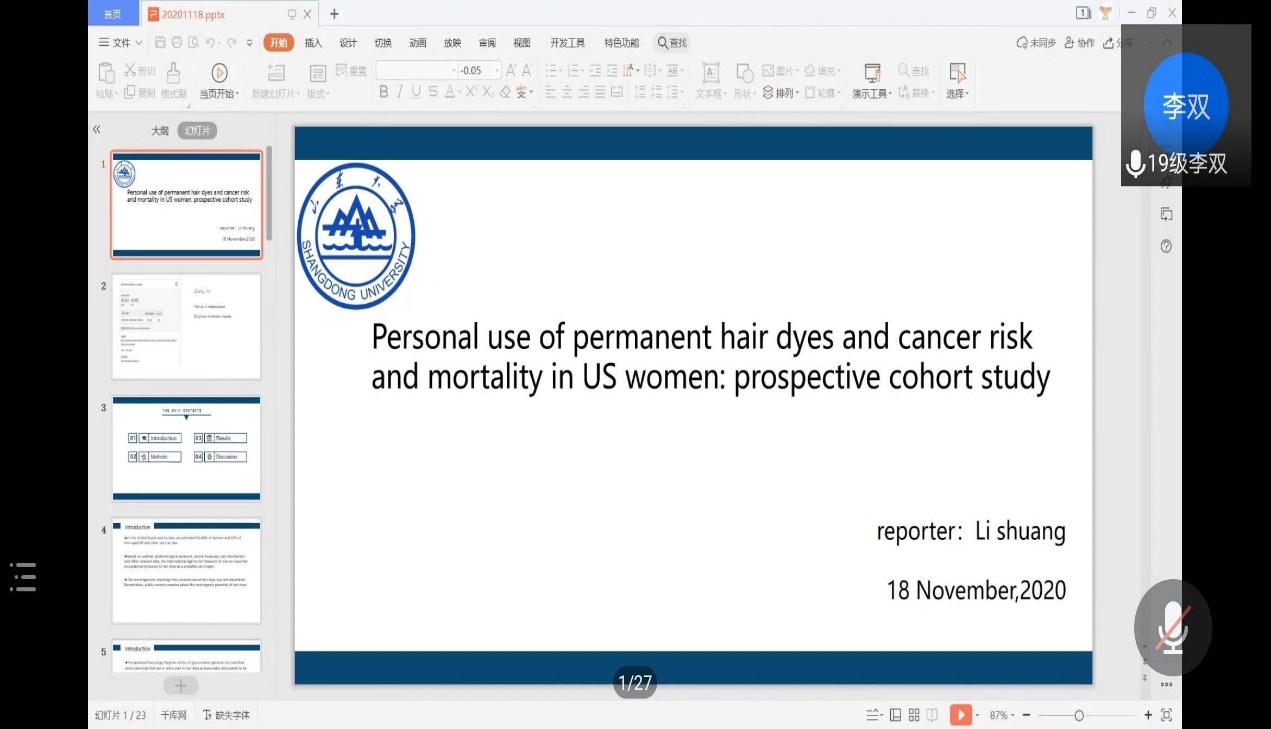
Task: Click the 分享 share button
Action: 1119,43
